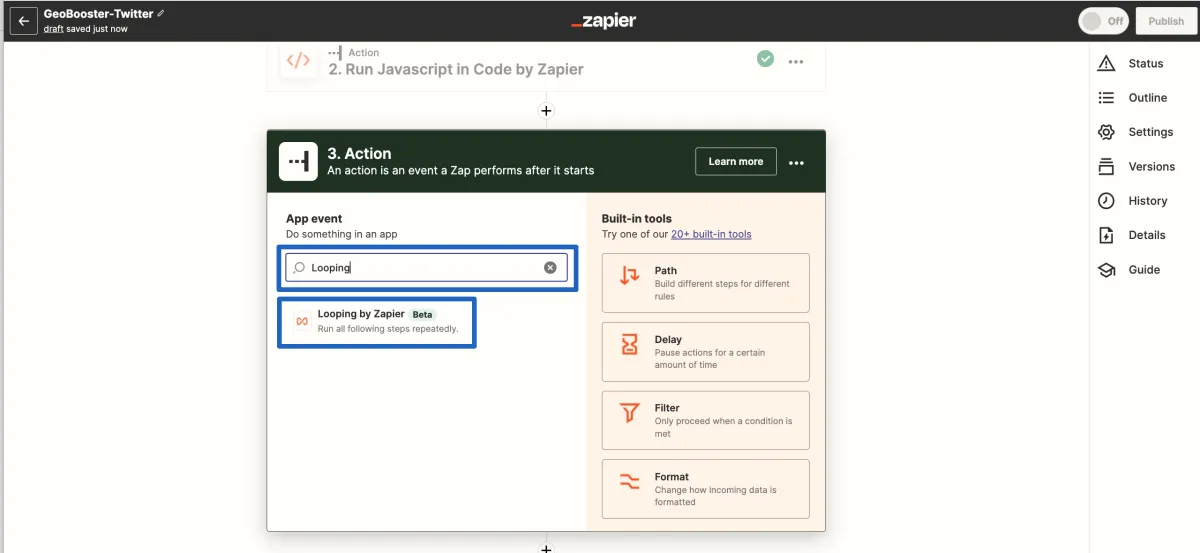Click the Beta badge on Looping
The image size is (1200, 553).
(x=422, y=314)
